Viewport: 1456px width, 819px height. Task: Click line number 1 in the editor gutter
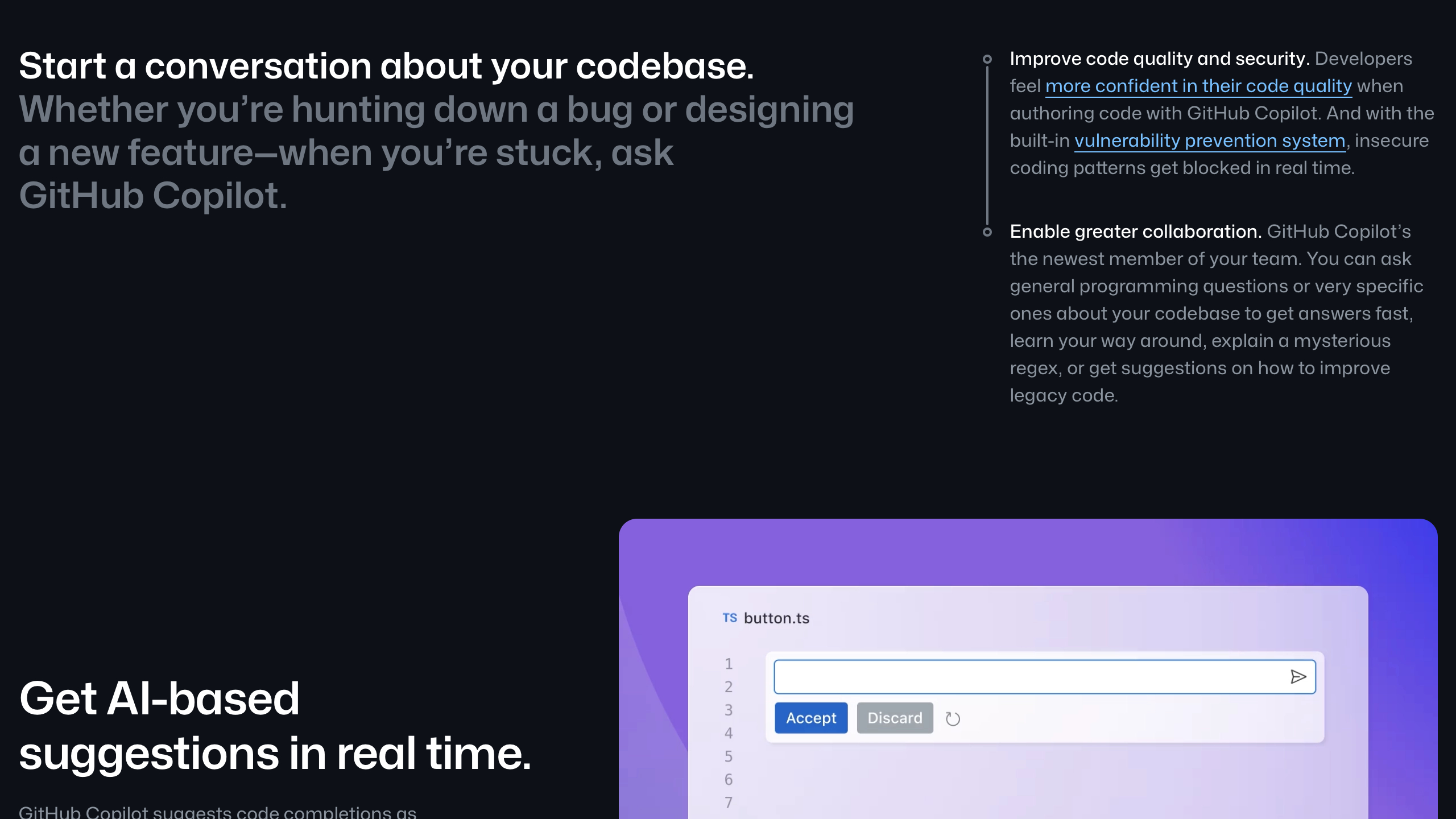[x=729, y=664]
